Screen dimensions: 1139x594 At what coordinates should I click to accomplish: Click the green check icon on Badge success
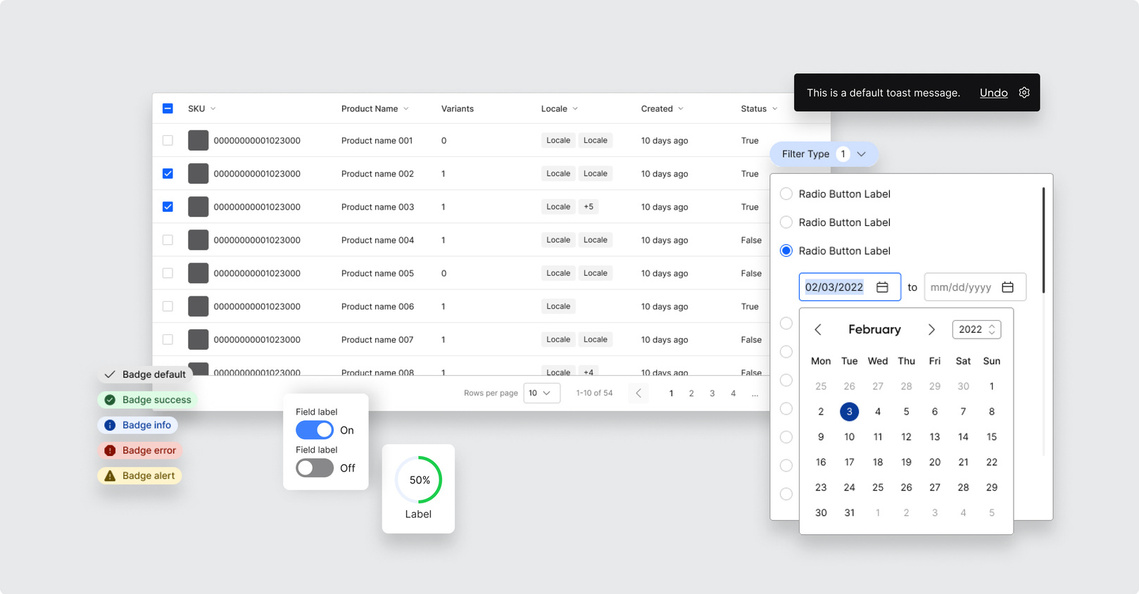coord(110,399)
